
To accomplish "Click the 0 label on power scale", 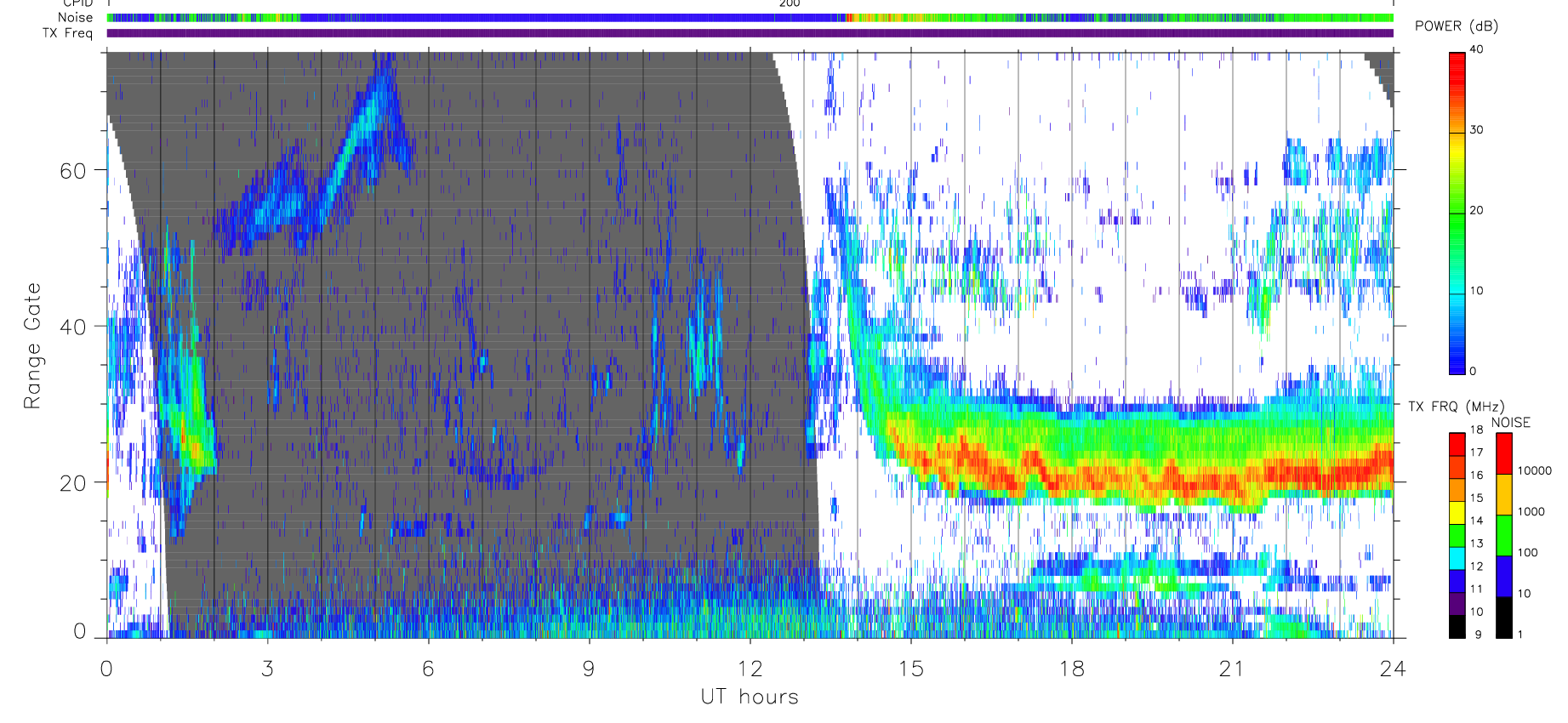I will point(1473,371).
